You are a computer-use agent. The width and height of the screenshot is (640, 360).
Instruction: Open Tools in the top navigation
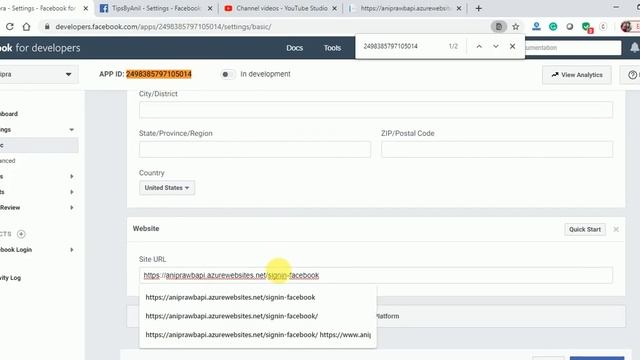(332, 48)
